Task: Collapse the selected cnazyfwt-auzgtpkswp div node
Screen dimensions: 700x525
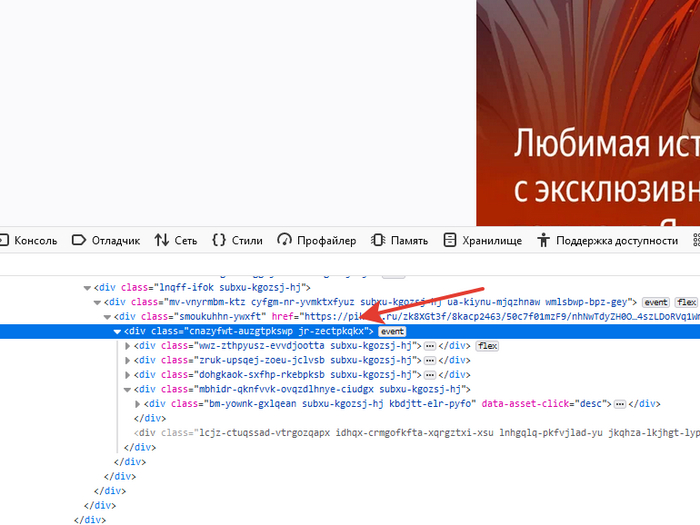Action: coord(117,332)
